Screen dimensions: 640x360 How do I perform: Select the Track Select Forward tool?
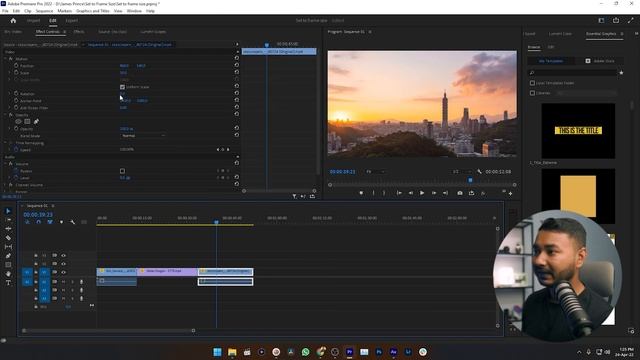(x=8, y=220)
